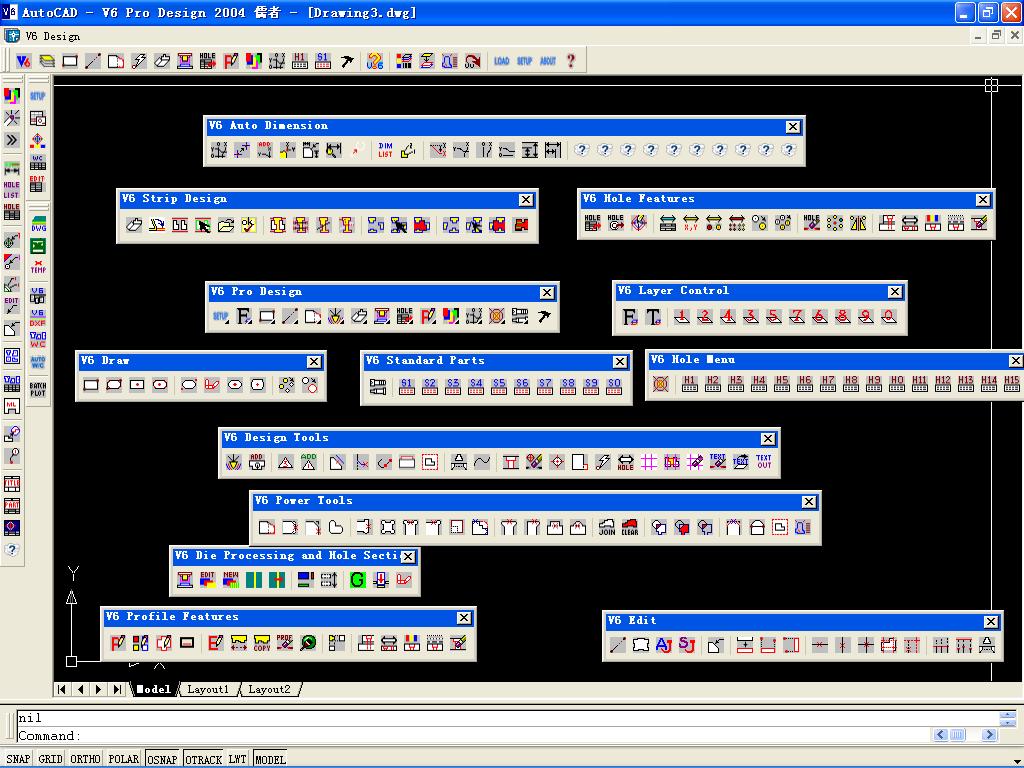1024x768 pixels.
Task: Click the black hammer icon in main toolbar
Action: 347,61
